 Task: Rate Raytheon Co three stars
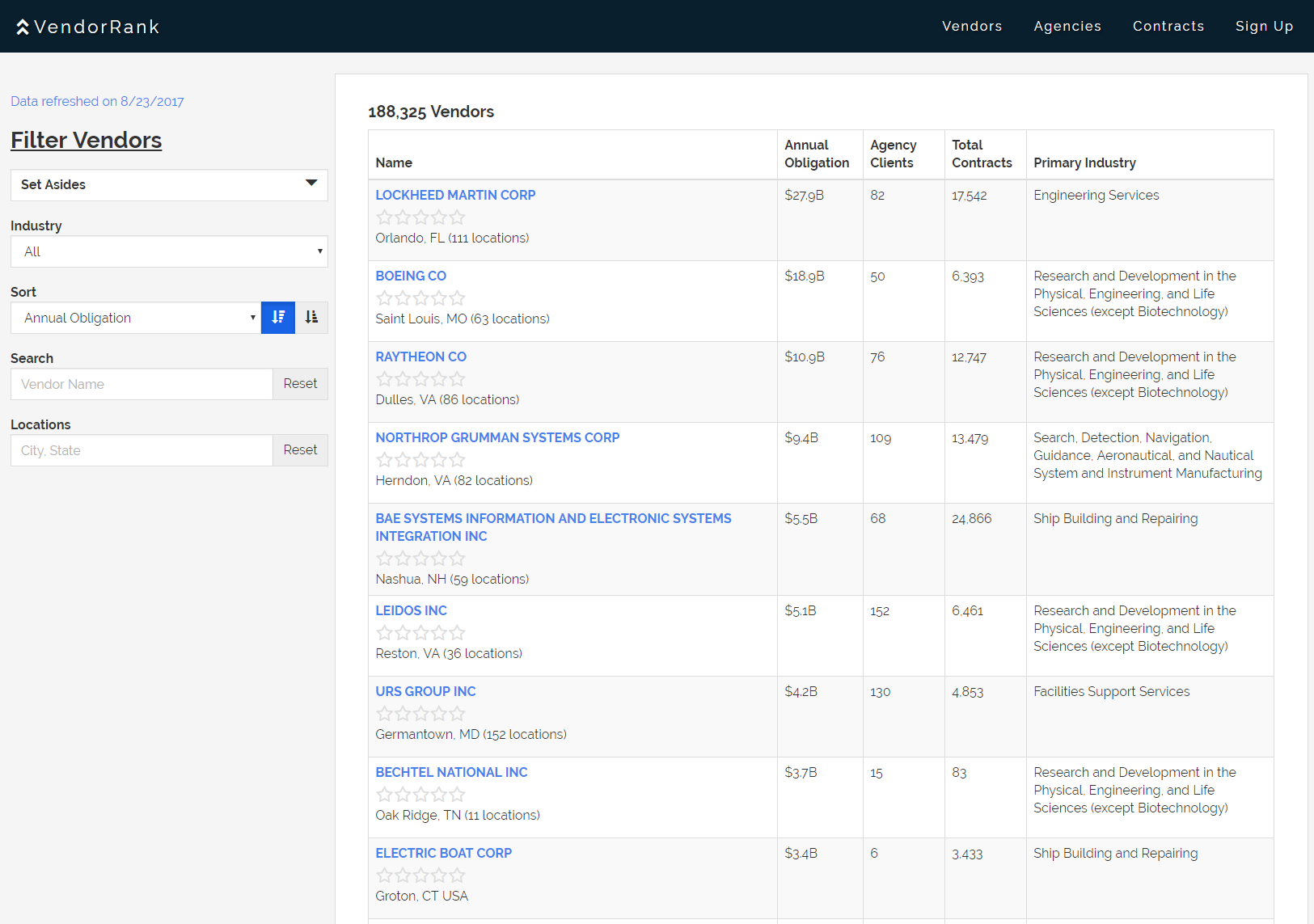tap(420, 379)
